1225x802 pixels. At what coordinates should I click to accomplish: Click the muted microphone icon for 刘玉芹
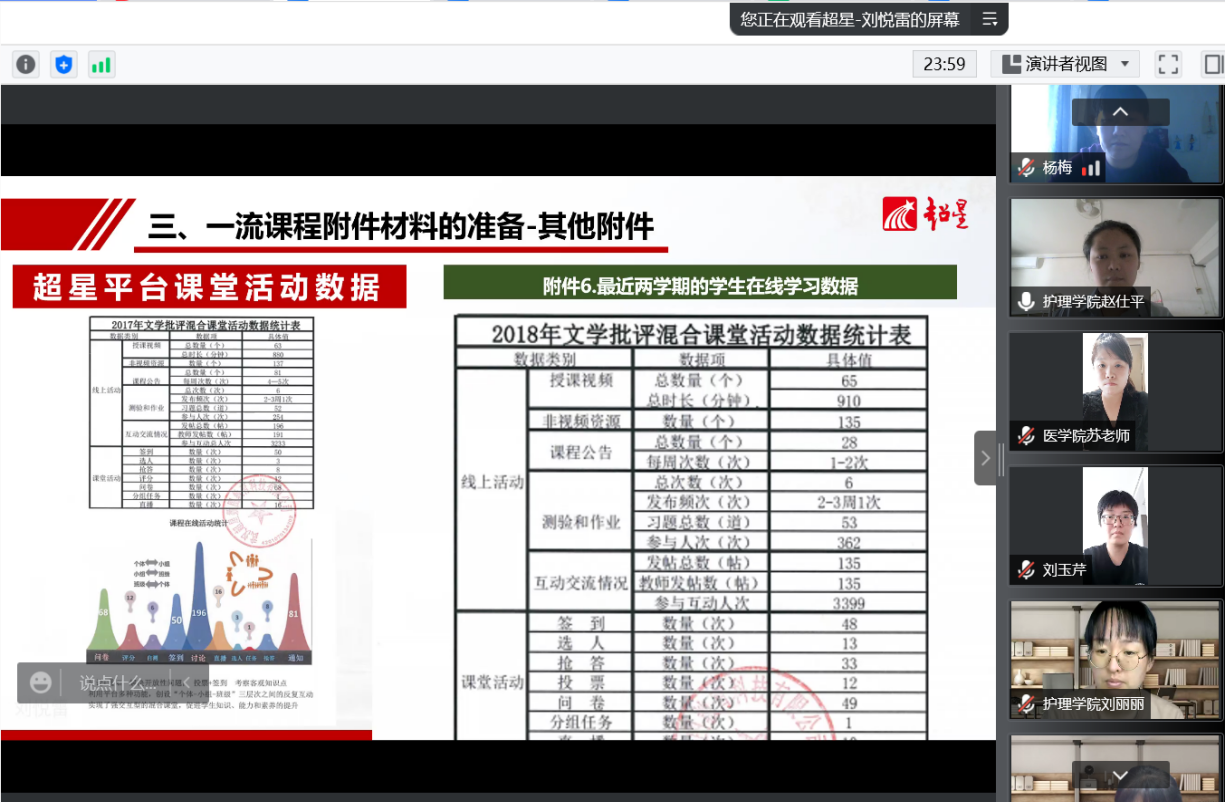pos(1026,569)
